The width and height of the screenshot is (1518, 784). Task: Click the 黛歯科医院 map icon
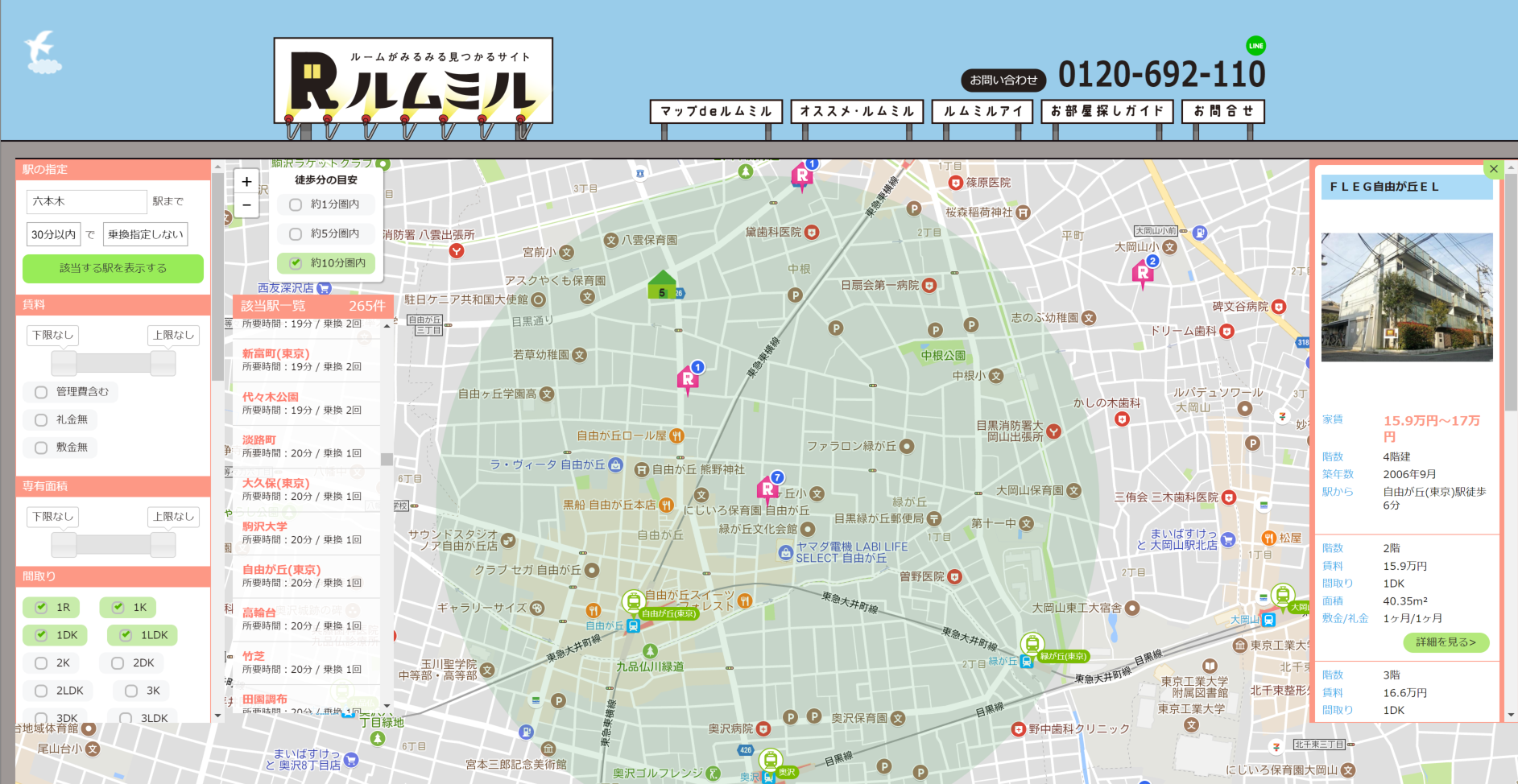812,232
